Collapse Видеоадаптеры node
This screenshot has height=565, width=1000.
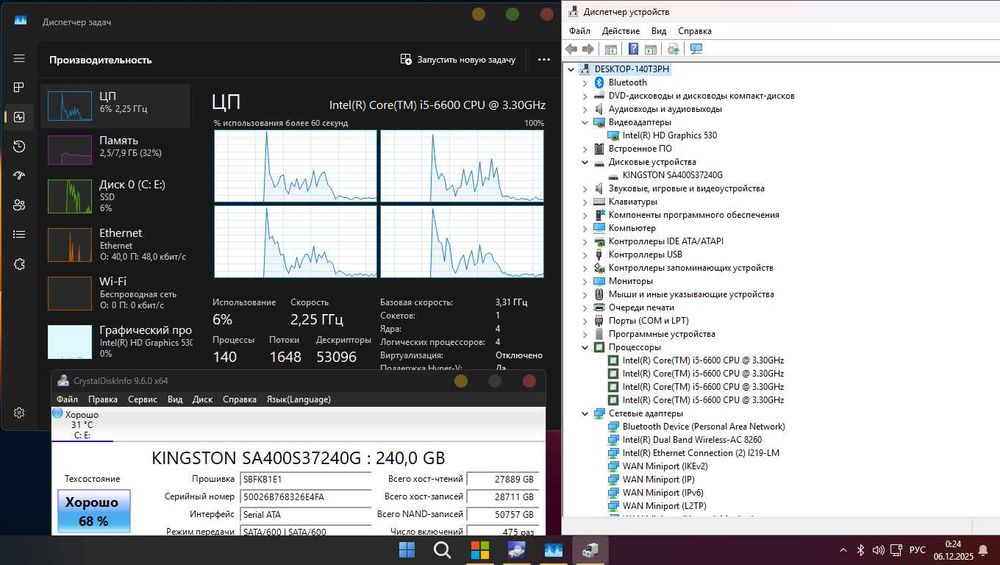point(585,122)
